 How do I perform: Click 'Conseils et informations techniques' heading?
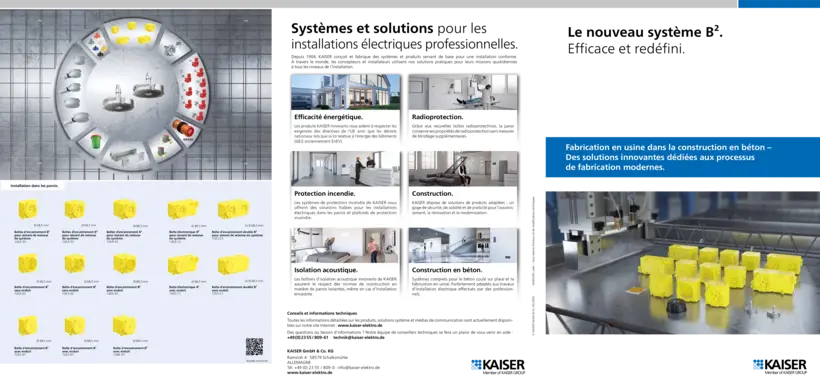322,313
